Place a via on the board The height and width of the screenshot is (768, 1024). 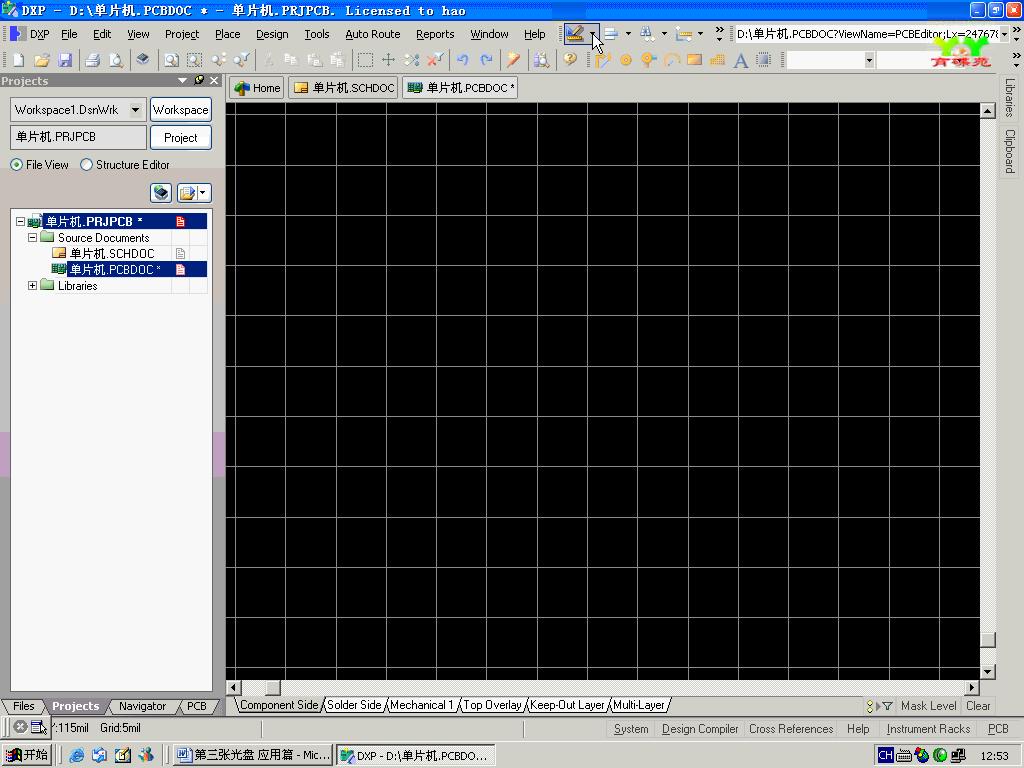(x=648, y=60)
